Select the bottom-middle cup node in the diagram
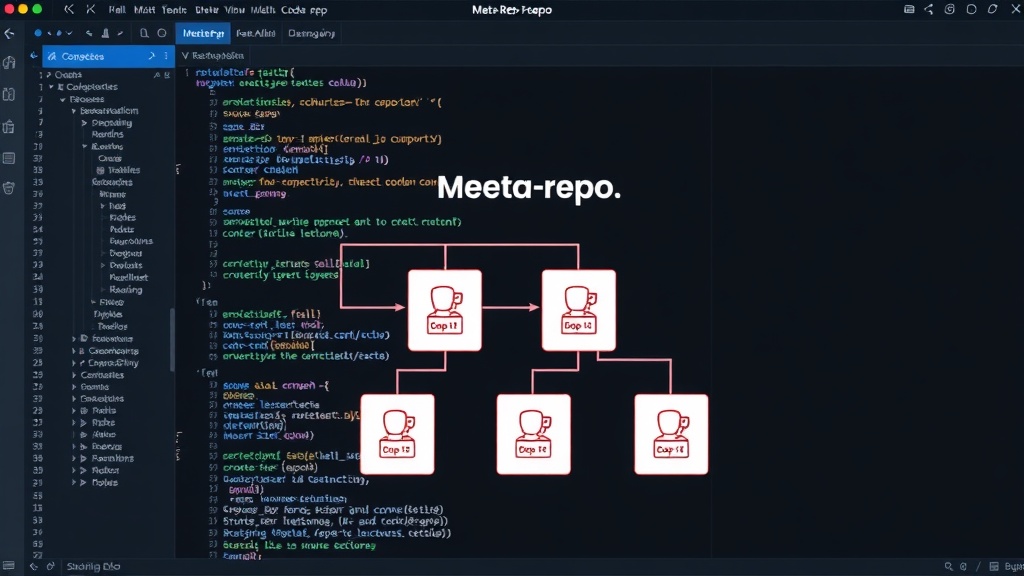Viewport: 1024px width, 576px height. [x=534, y=434]
